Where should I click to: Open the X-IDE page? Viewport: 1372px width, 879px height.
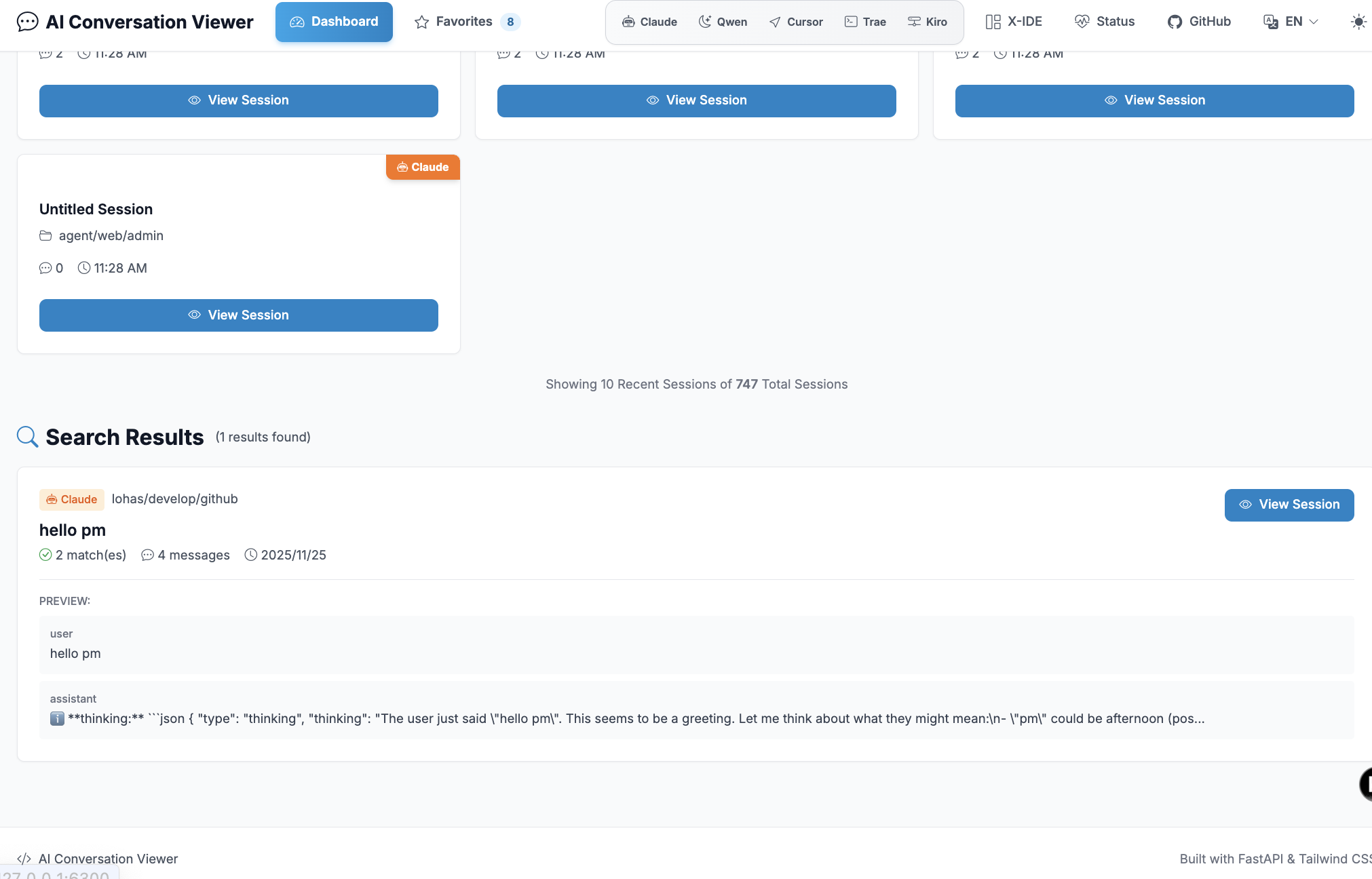tap(1014, 22)
